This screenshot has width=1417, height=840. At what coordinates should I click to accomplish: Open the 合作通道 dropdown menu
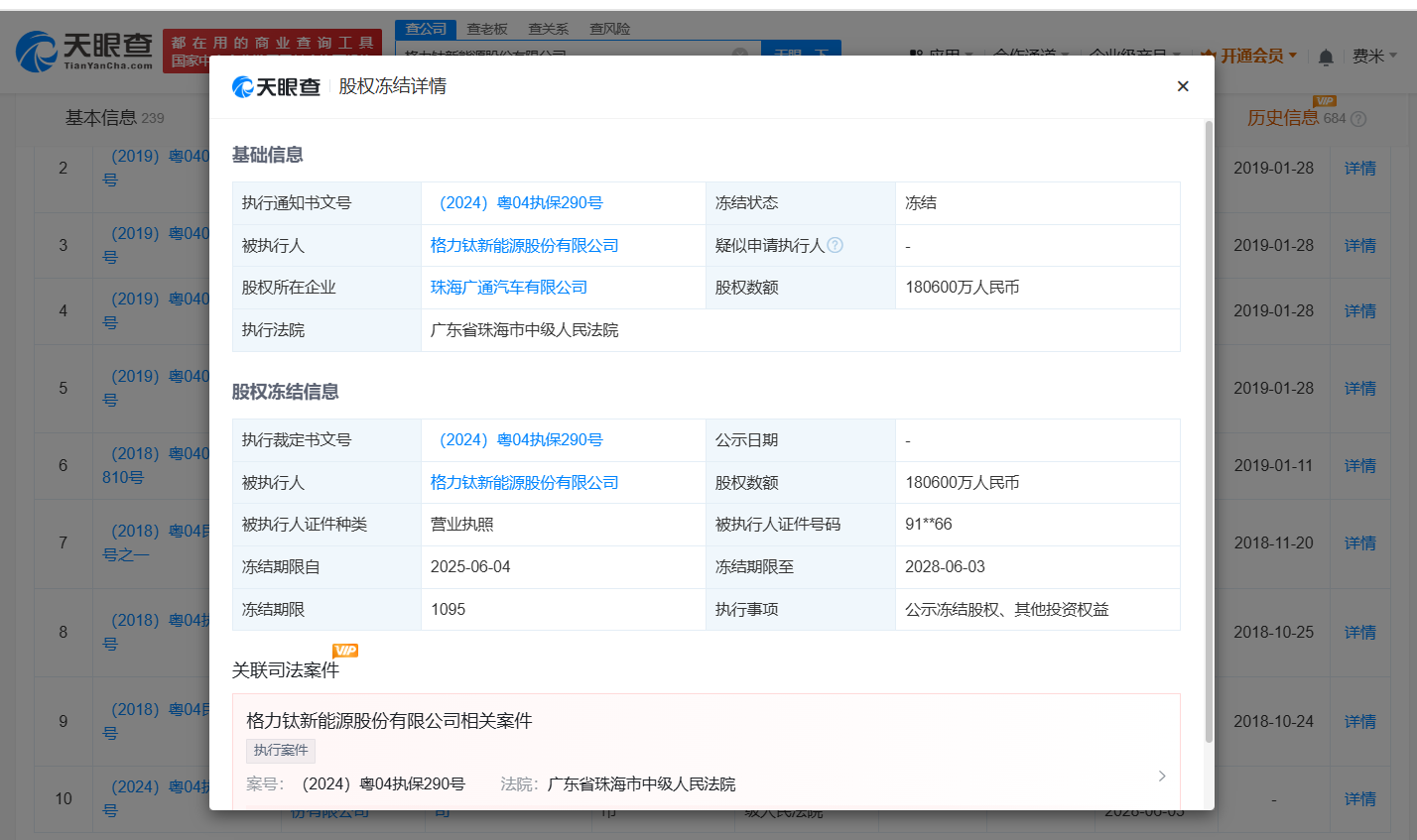[x=1031, y=56]
